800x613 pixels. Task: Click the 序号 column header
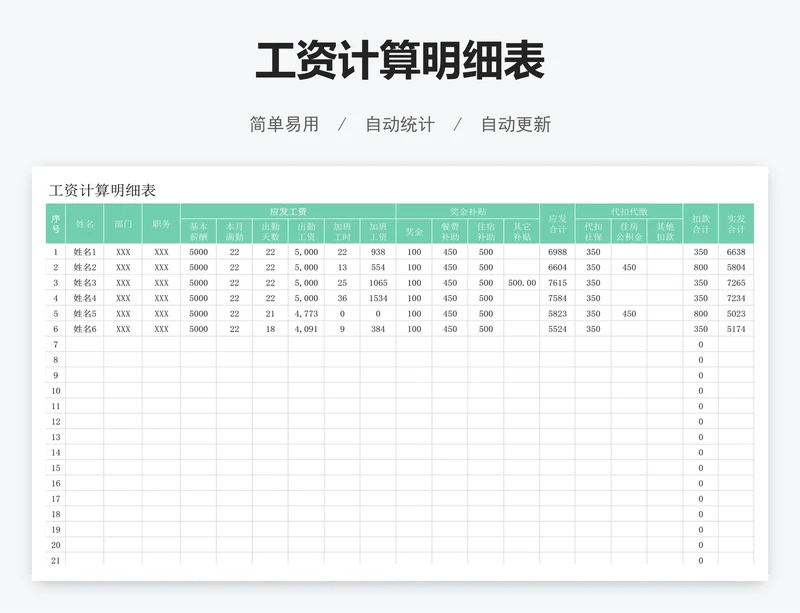coord(56,224)
